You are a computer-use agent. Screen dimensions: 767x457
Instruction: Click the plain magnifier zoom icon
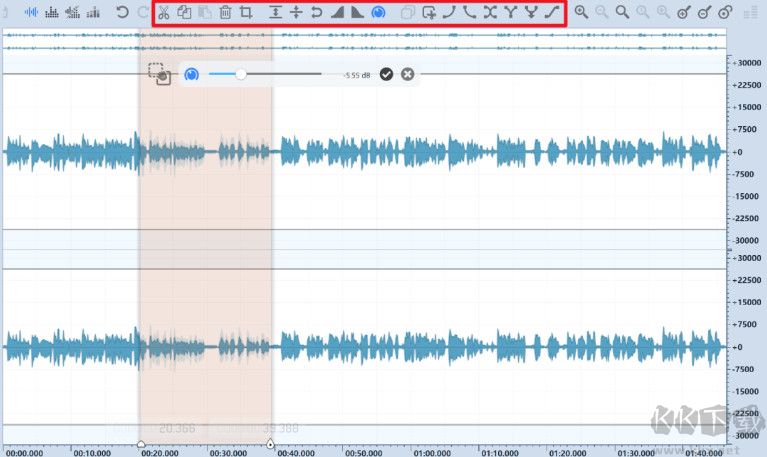click(622, 12)
